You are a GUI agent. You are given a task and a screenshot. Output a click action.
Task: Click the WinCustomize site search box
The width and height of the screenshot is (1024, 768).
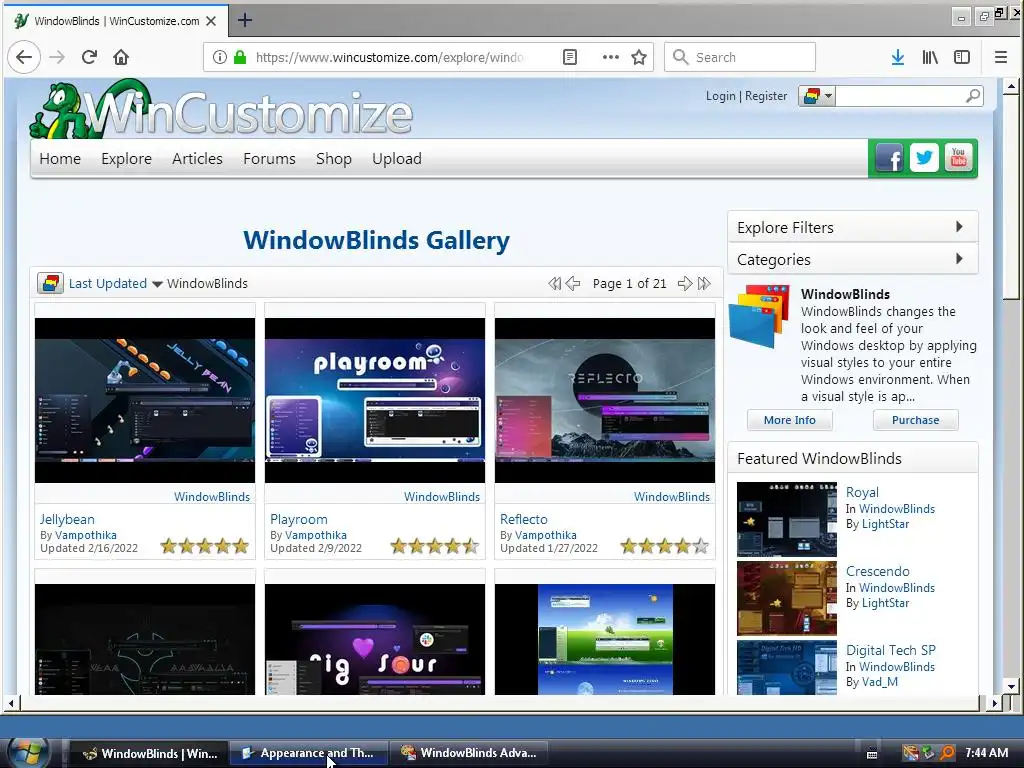pos(901,96)
